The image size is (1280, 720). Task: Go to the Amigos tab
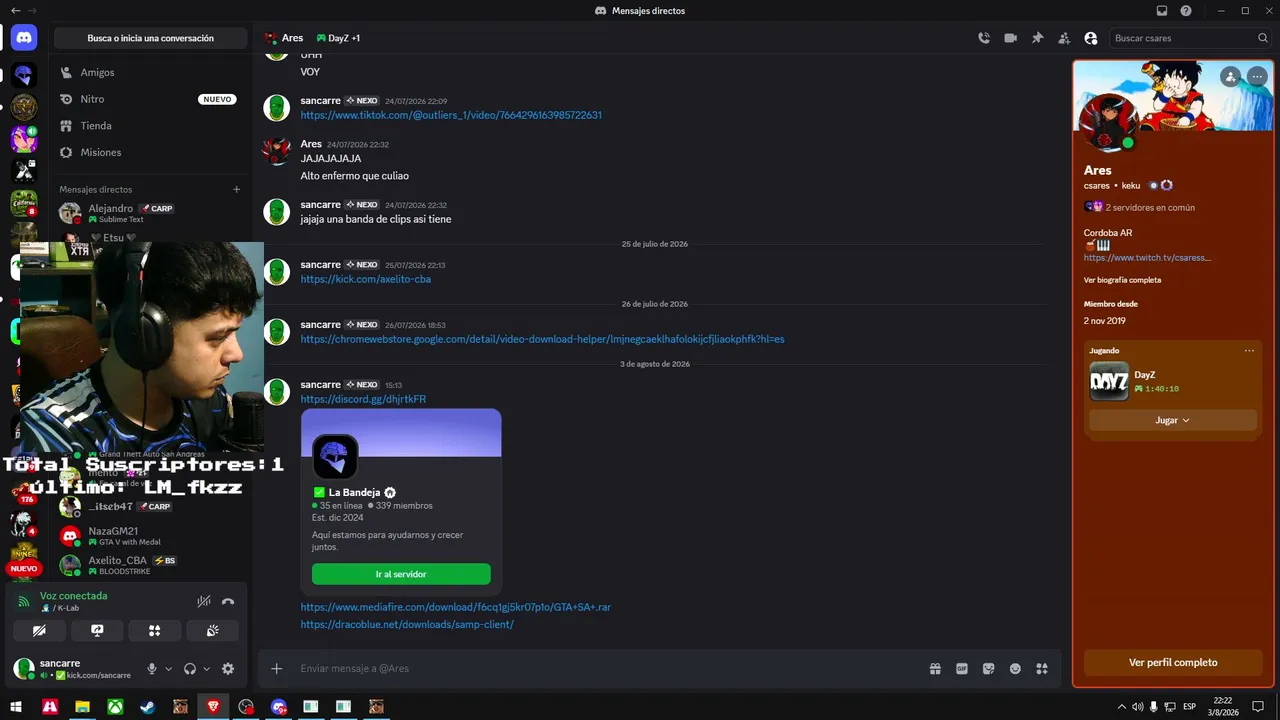[x=150, y=72]
